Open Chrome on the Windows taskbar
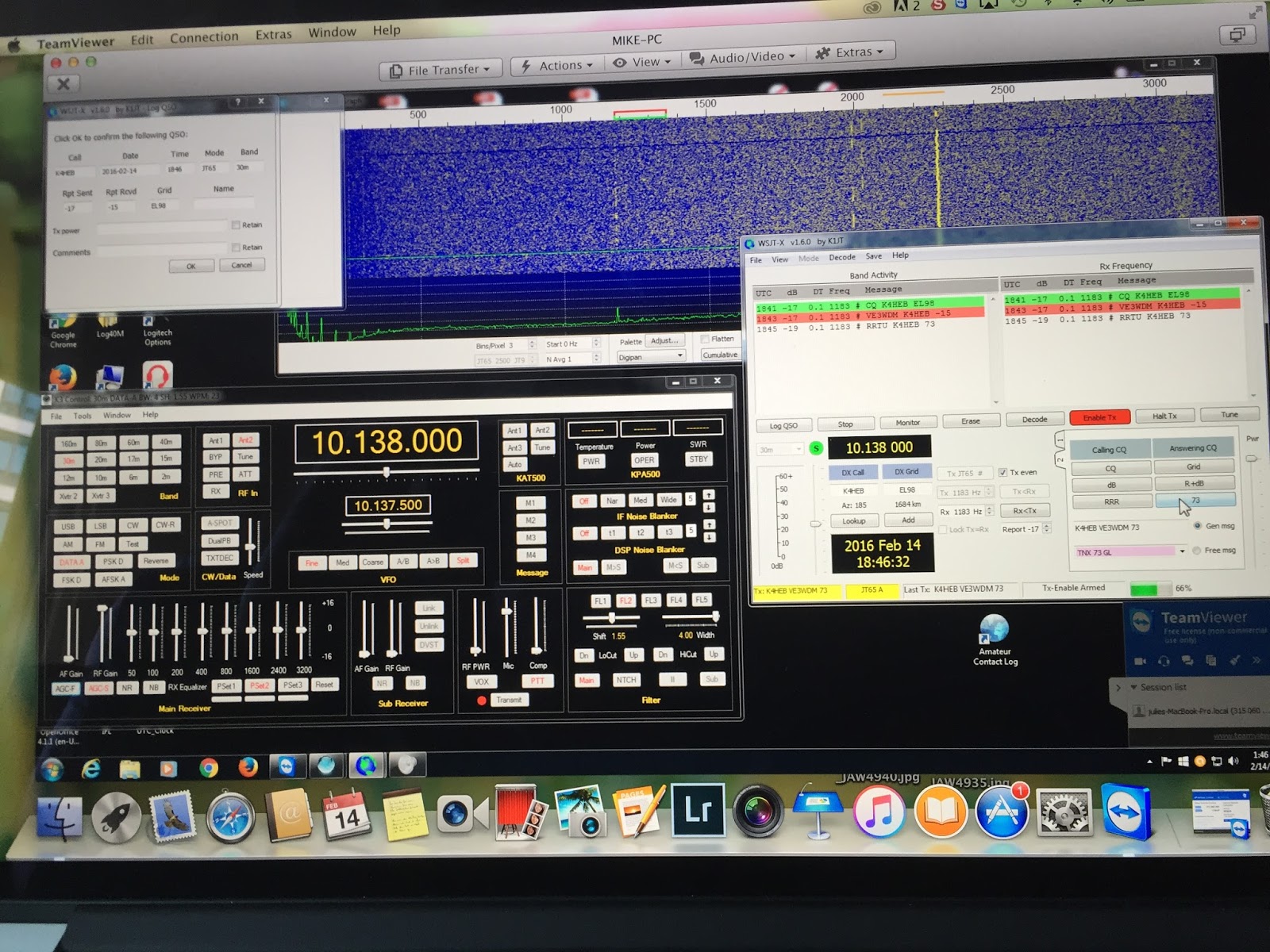Screen dimensions: 1270x952 (209, 767)
